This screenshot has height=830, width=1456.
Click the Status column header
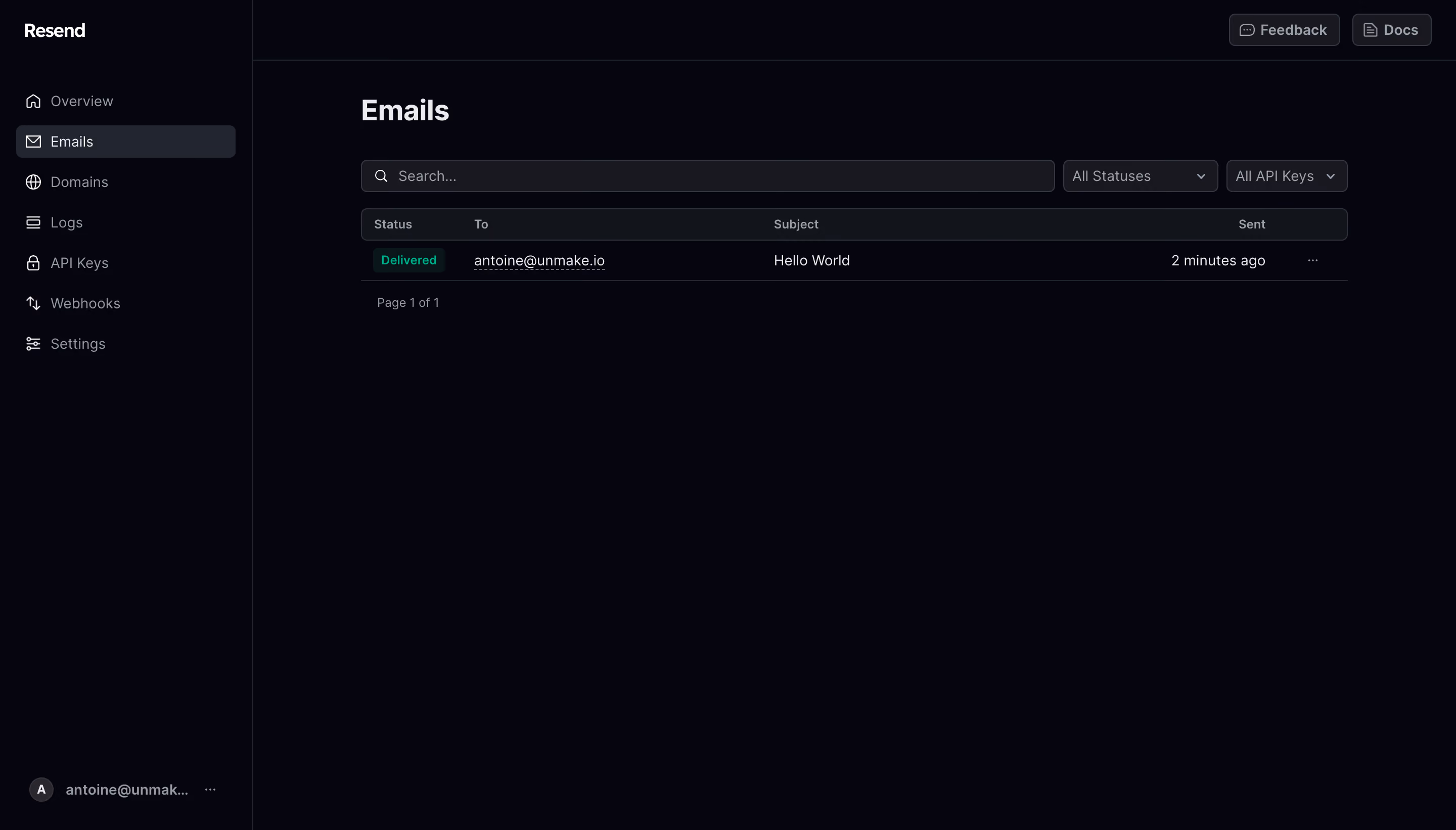393,224
